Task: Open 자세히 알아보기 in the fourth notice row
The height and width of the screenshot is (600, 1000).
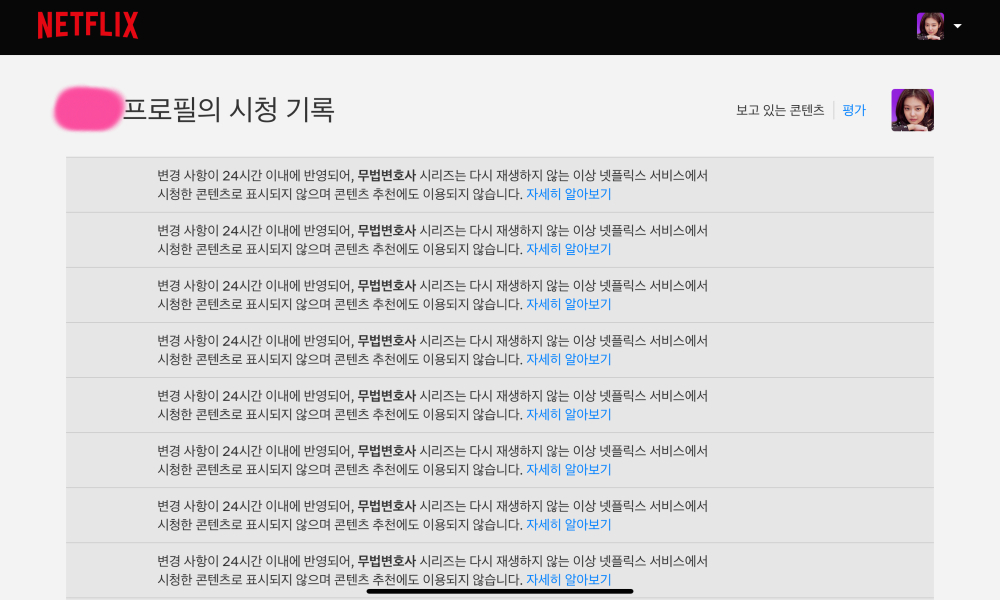Action: tap(568, 360)
